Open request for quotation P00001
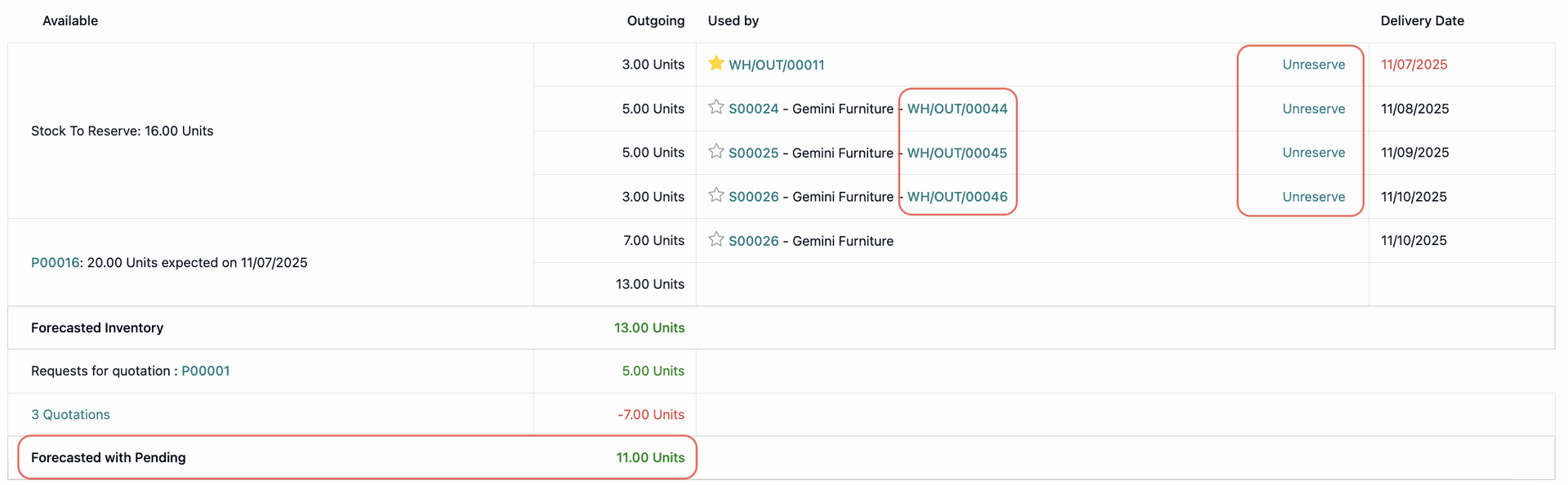 point(205,371)
